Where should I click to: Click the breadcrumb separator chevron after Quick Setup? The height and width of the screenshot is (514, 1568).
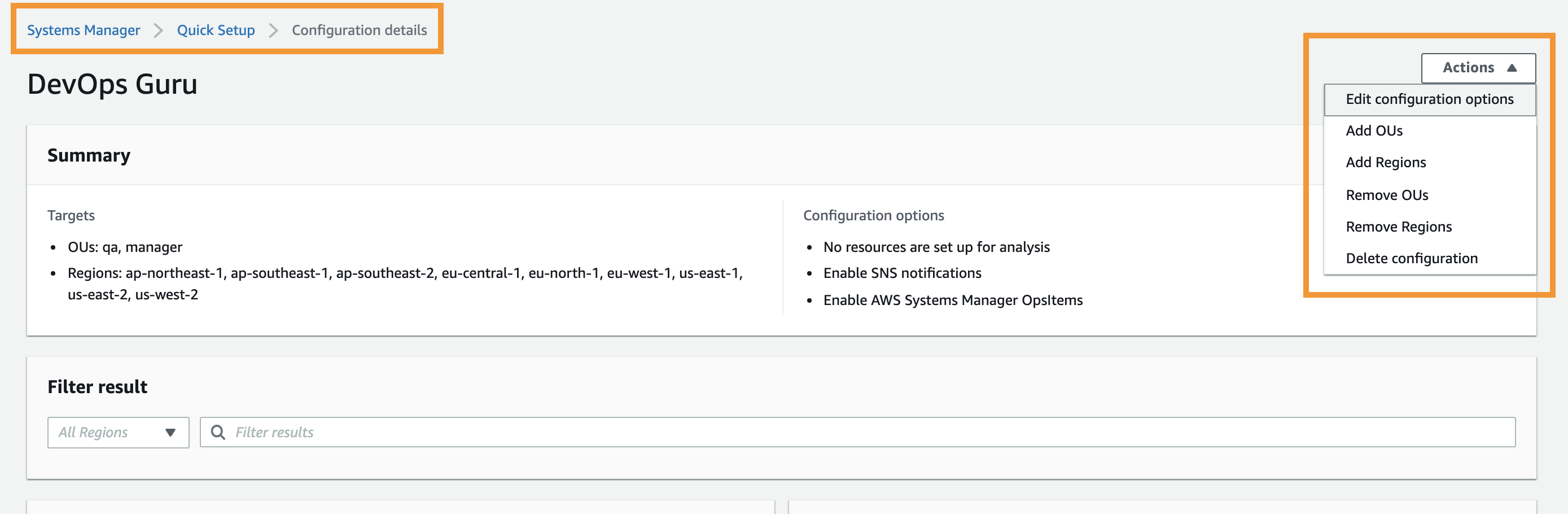273,29
